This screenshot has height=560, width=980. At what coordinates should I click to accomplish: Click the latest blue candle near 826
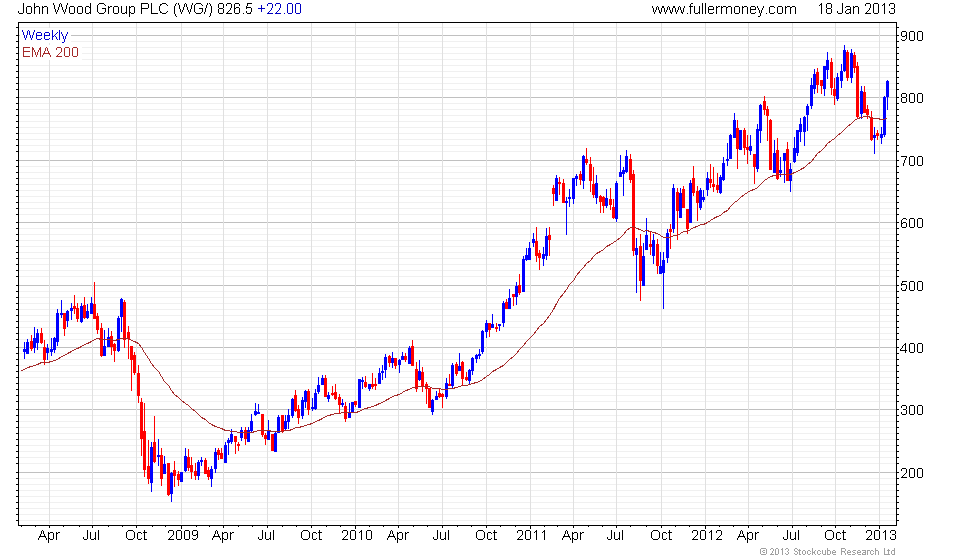coord(888,89)
